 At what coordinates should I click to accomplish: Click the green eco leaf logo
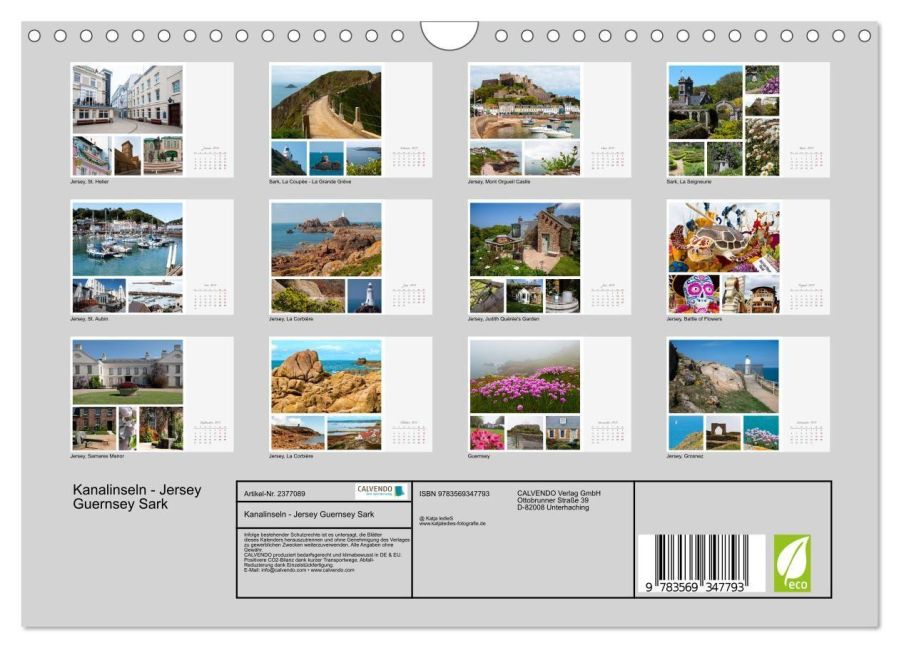click(792, 563)
